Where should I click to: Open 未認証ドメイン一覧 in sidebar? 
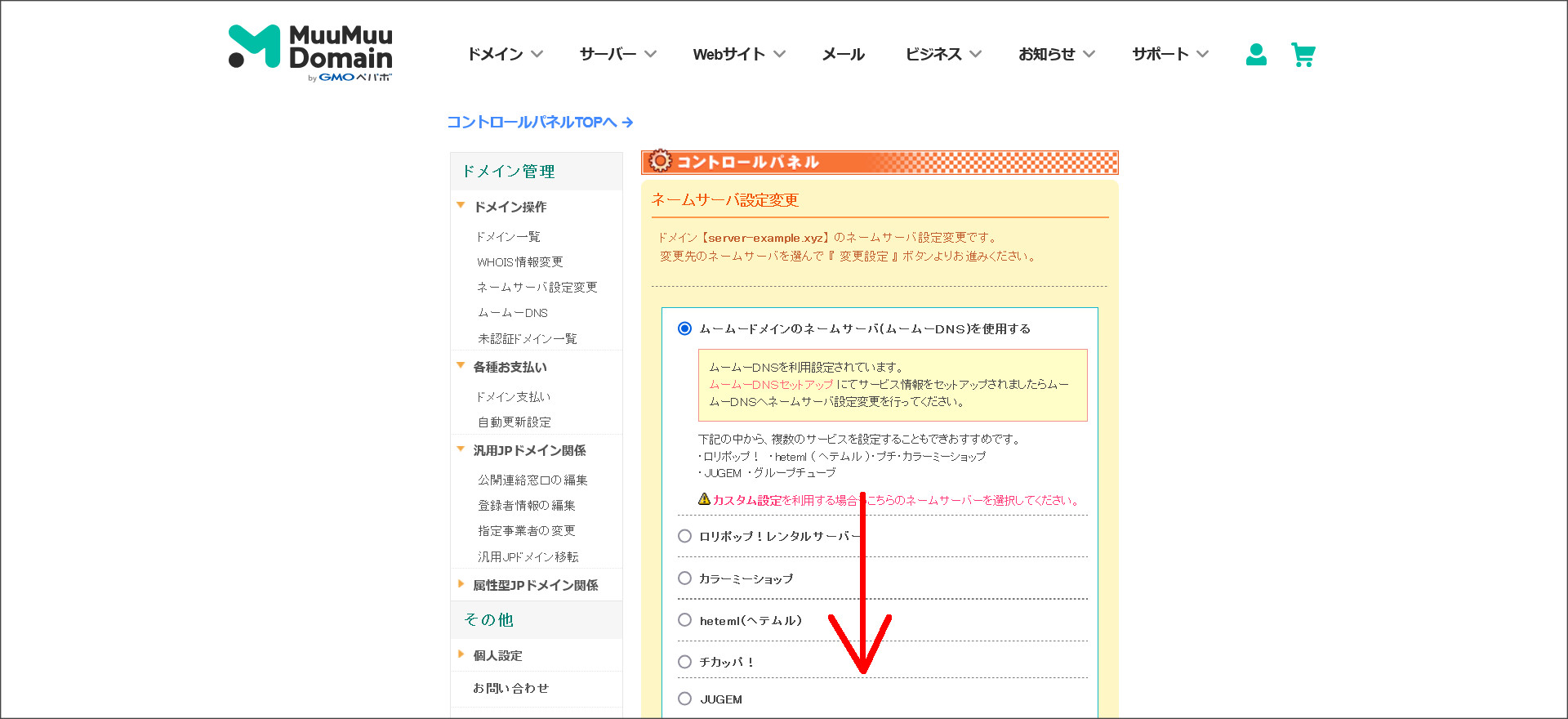coord(527,338)
